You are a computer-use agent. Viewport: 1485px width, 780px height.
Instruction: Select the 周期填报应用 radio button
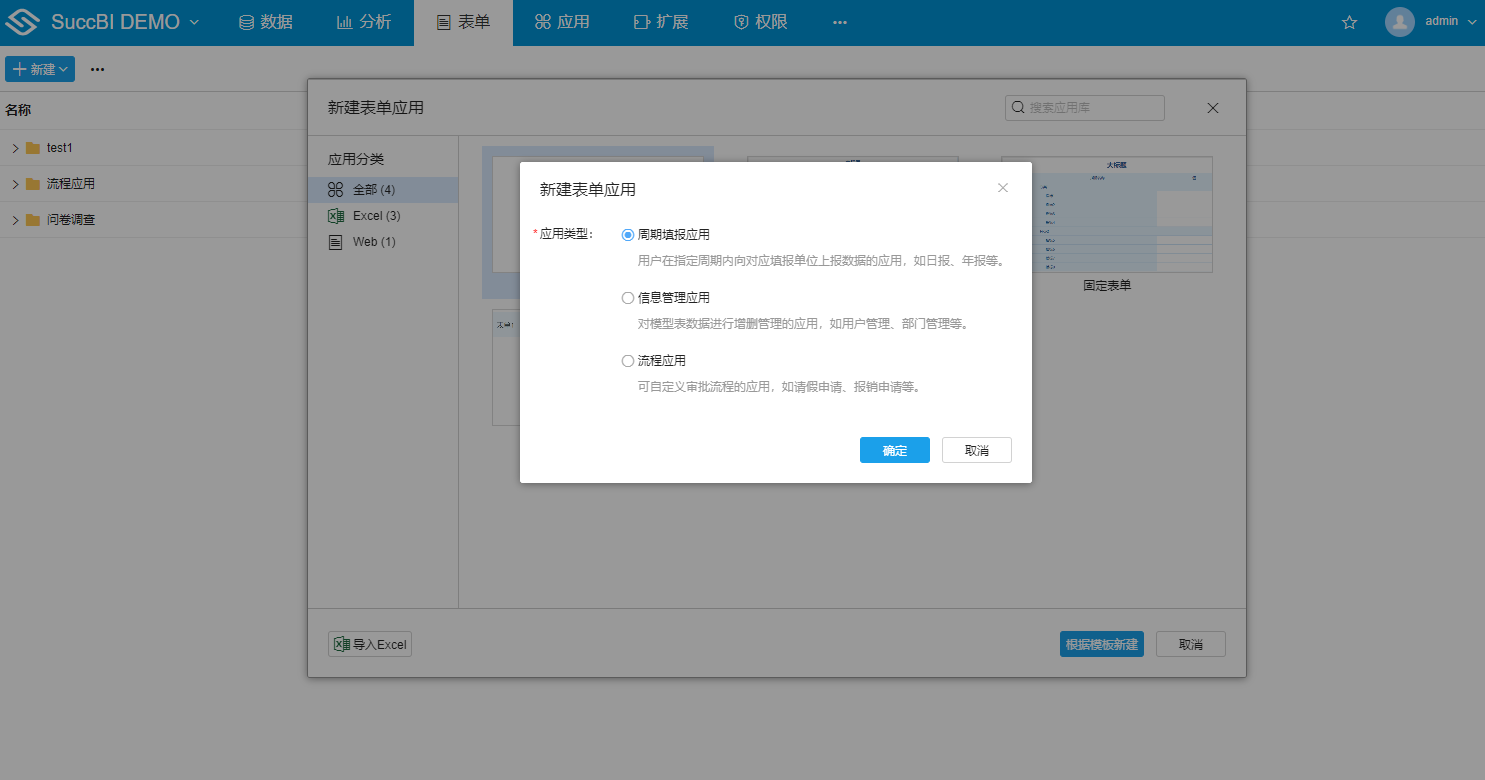click(x=628, y=235)
